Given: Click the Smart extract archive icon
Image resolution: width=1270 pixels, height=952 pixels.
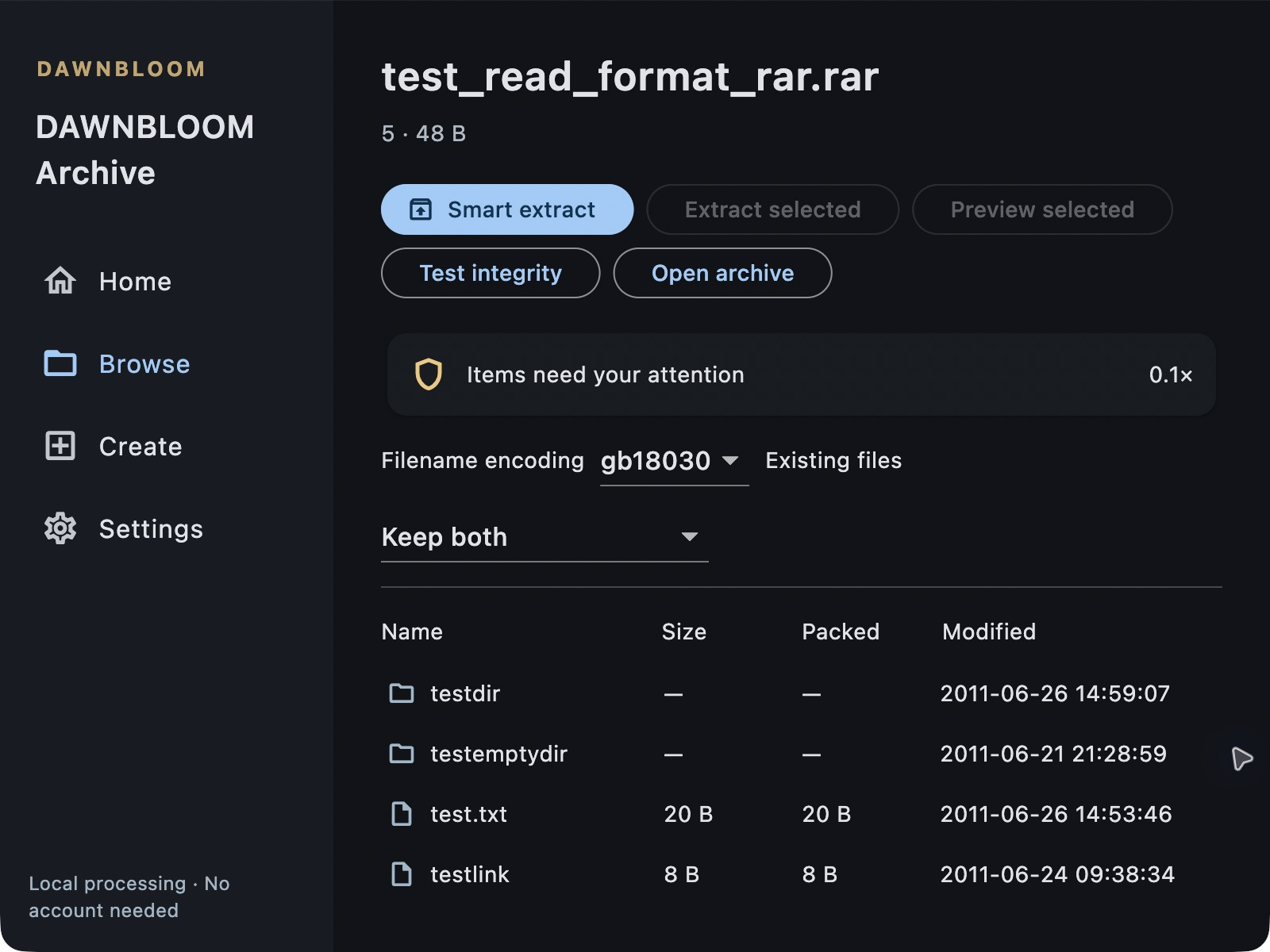Looking at the screenshot, I should tap(421, 209).
